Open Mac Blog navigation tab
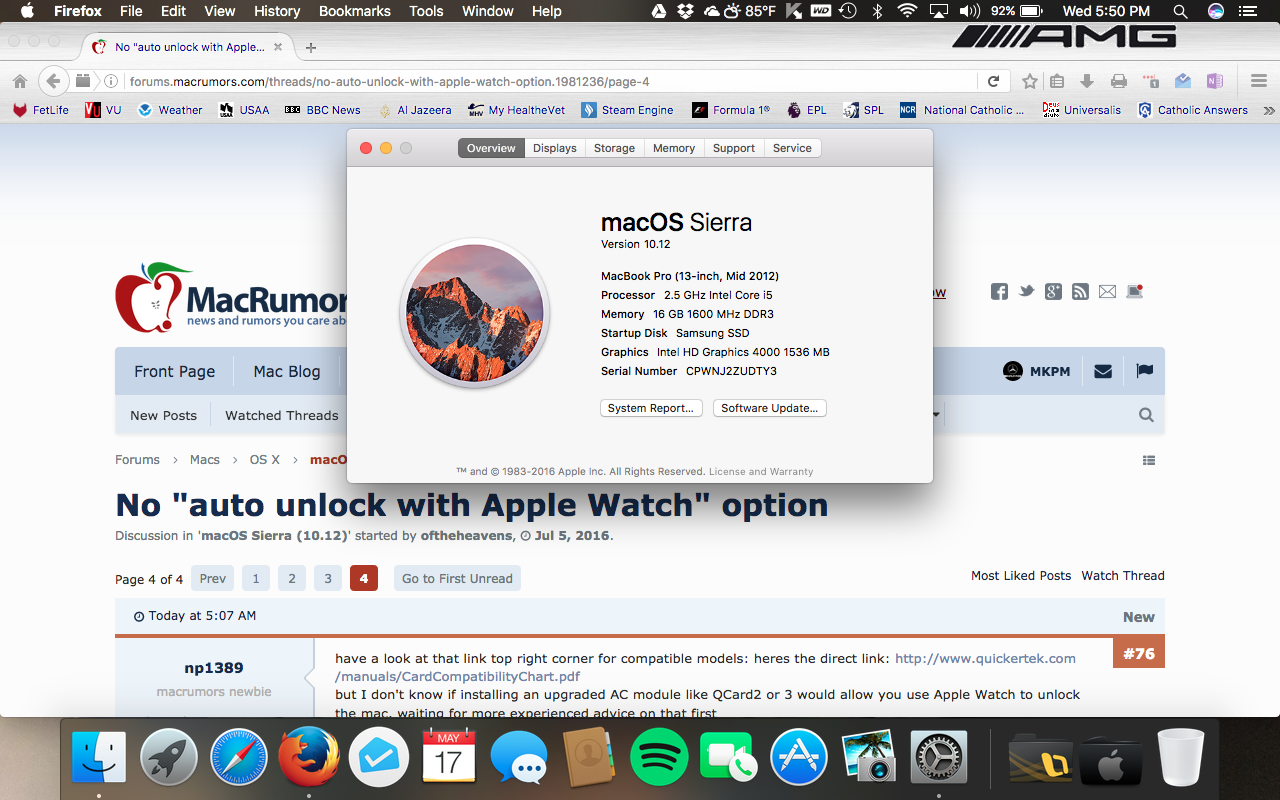Viewport: 1280px width, 800px height. 287,371
